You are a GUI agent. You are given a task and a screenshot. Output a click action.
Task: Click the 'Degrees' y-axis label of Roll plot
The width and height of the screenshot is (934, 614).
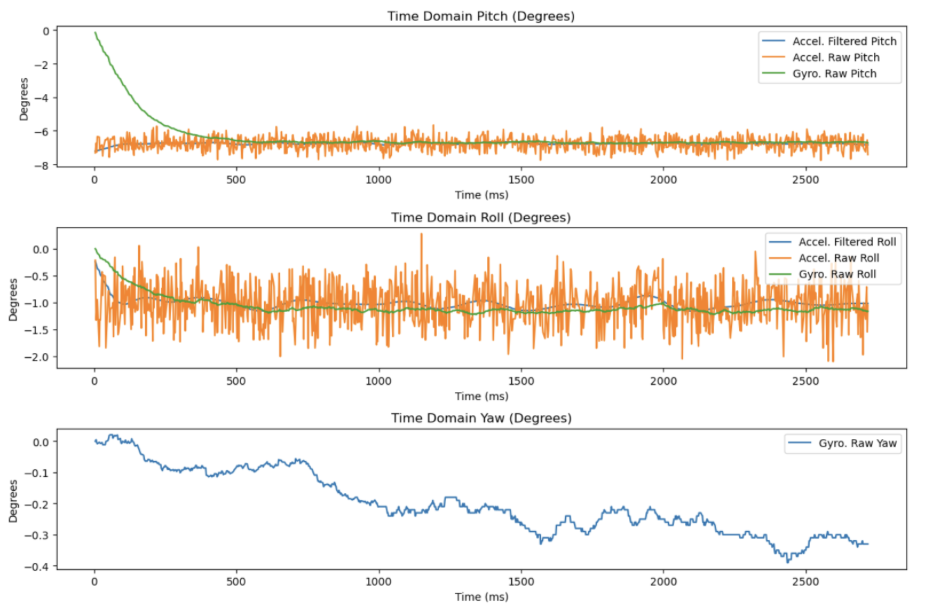tap(11, 299)
